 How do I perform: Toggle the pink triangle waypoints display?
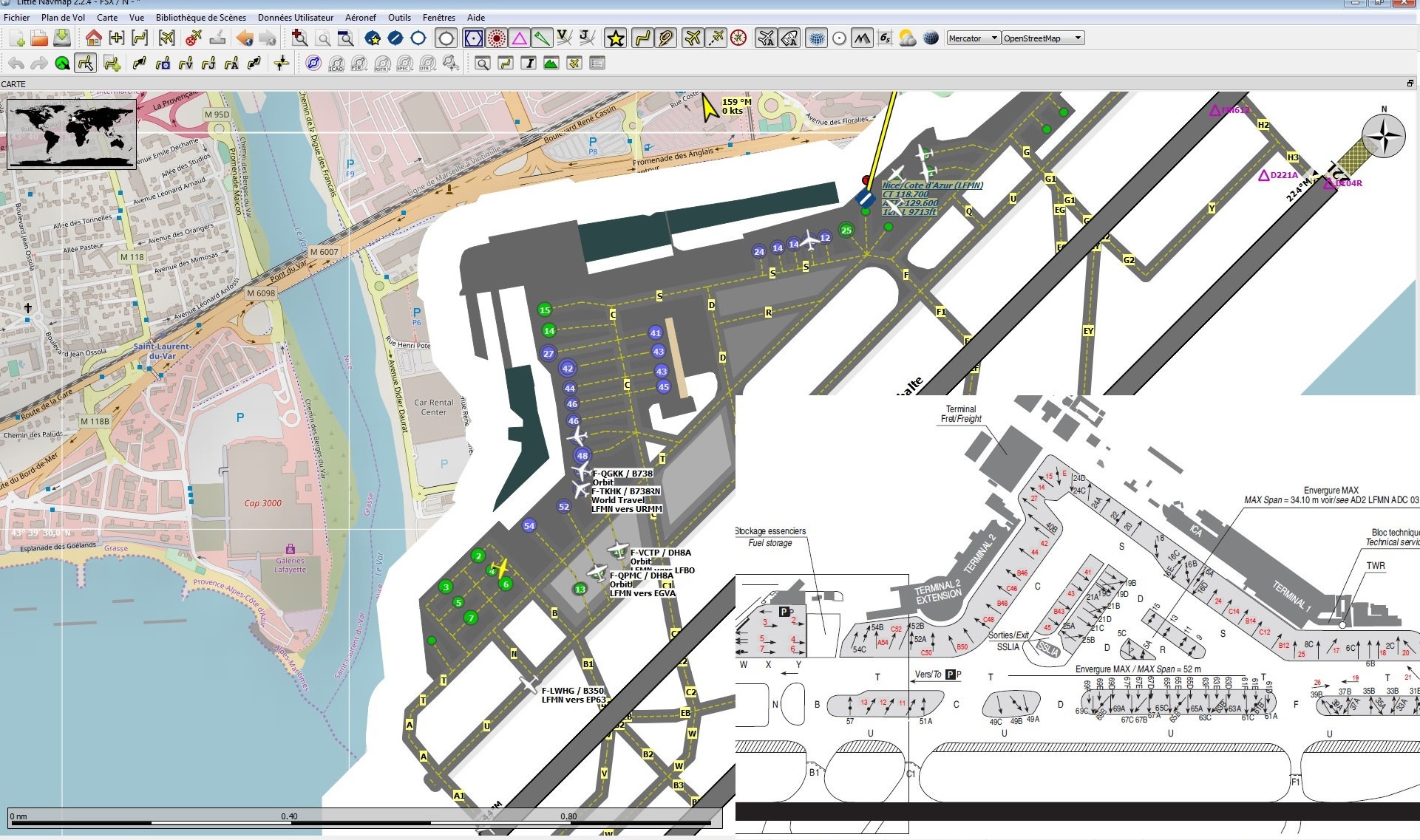[x=520, y=38]
